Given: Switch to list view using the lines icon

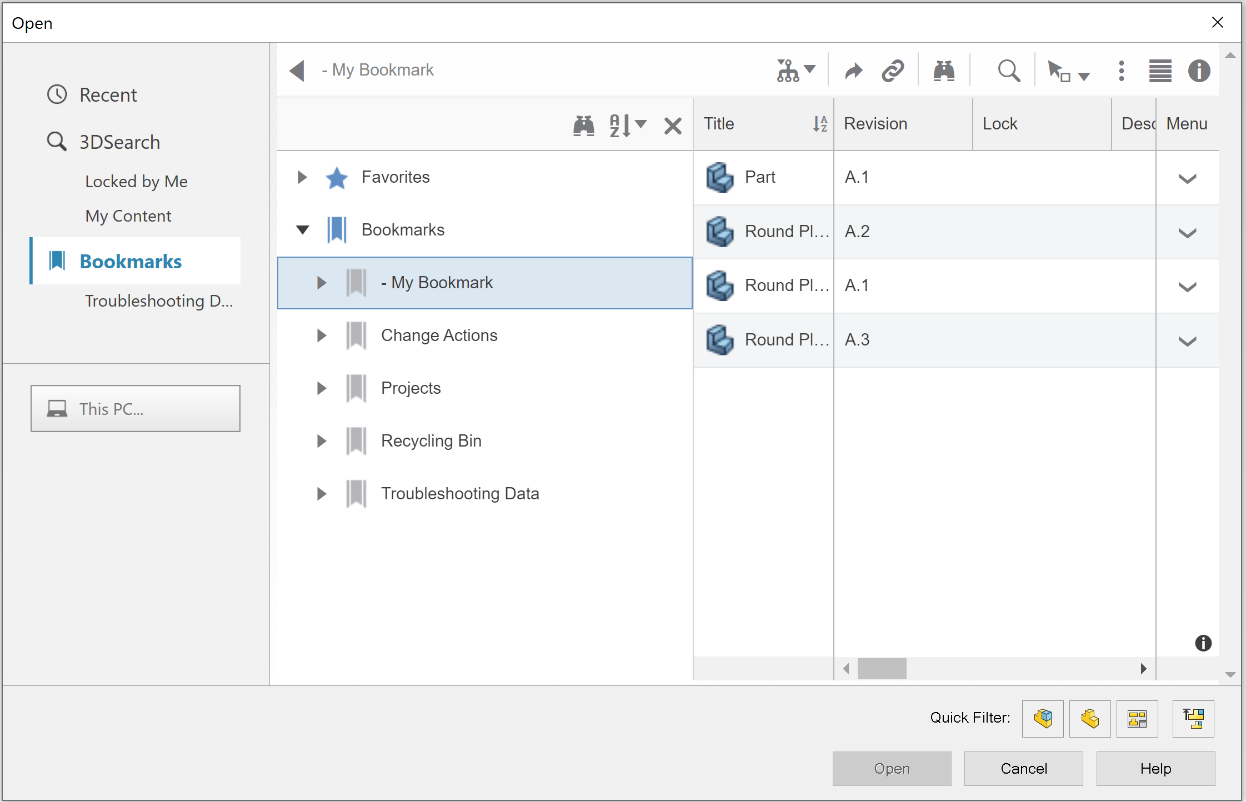Looking at the screenshot, I should pyautogui.click(x=1159, y=70).
